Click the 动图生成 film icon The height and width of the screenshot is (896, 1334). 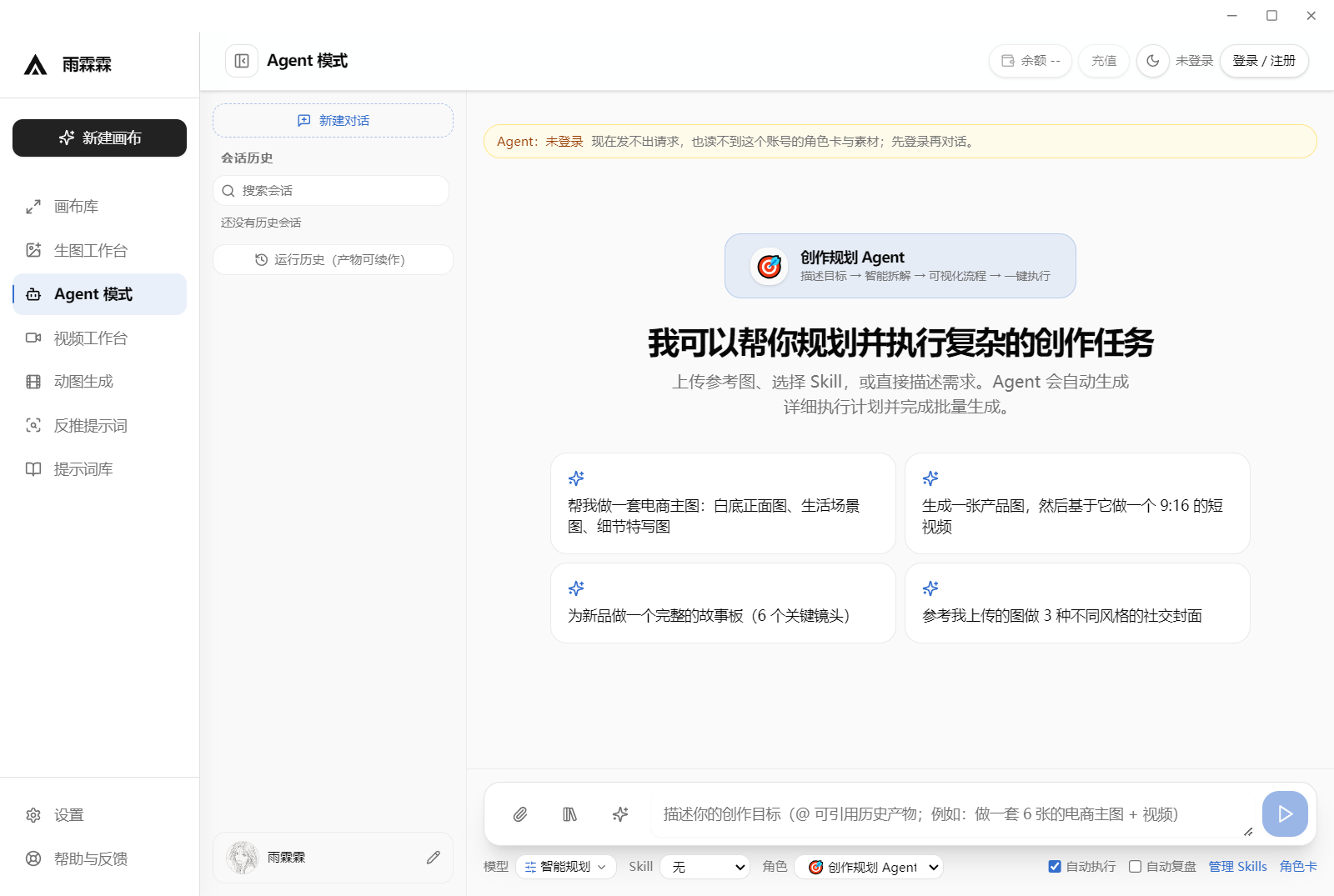tap(33, 382)
